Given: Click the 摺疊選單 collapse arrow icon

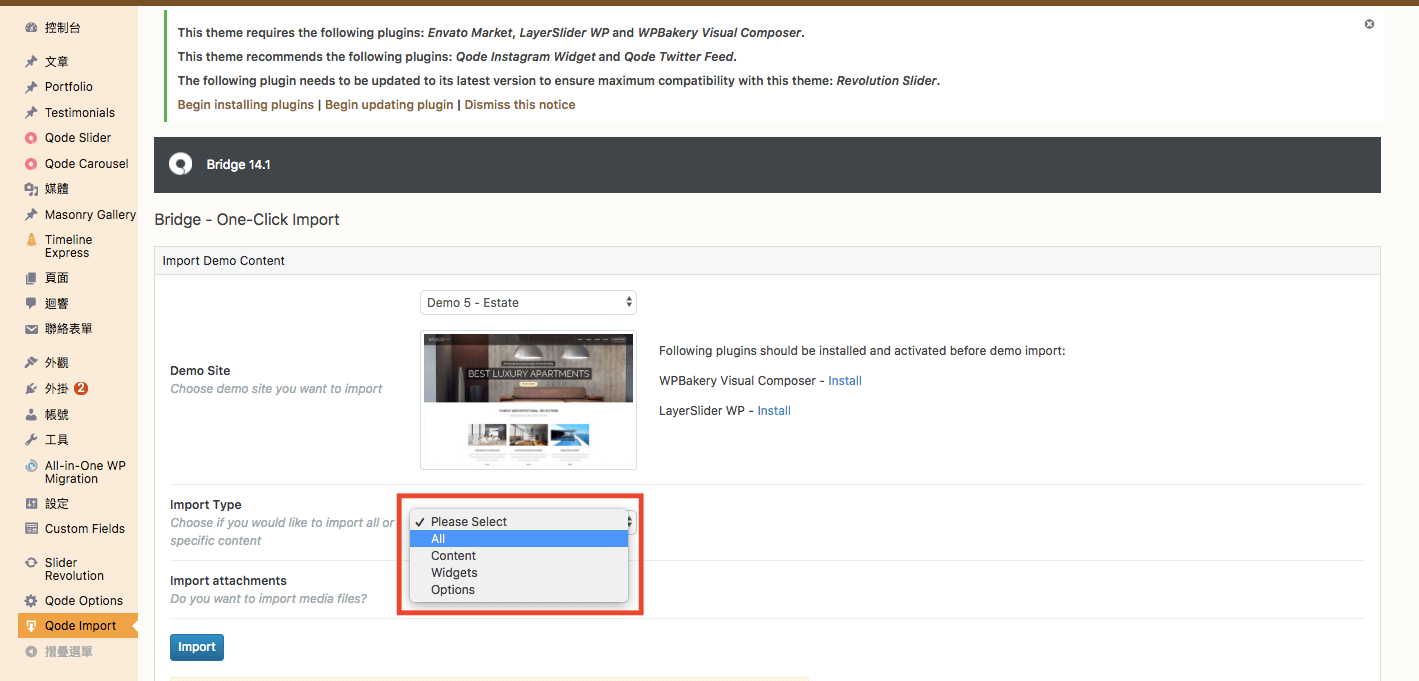Looking at the screenshot, I should (x=31, y=652).
